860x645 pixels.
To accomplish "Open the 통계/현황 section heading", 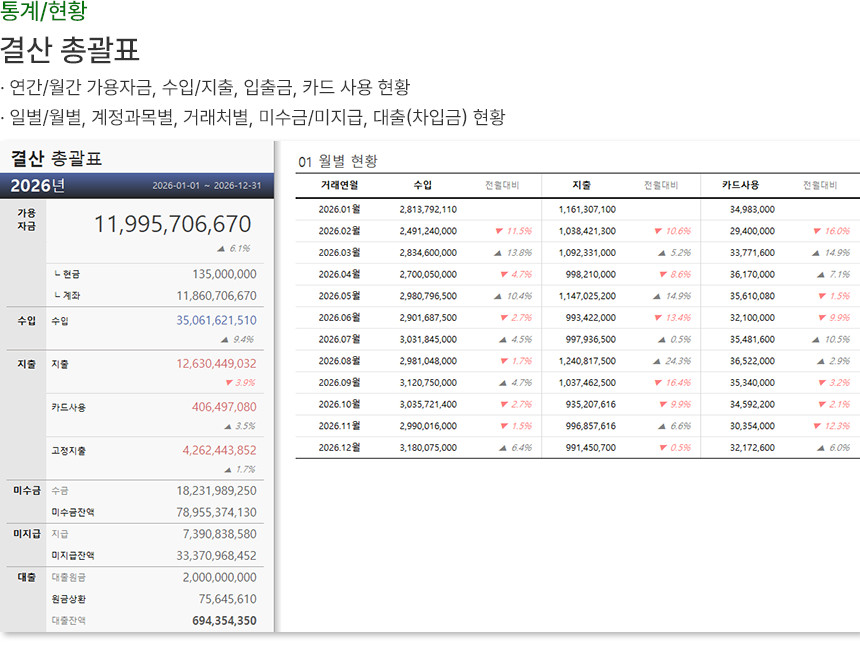I will pos(43,12).
